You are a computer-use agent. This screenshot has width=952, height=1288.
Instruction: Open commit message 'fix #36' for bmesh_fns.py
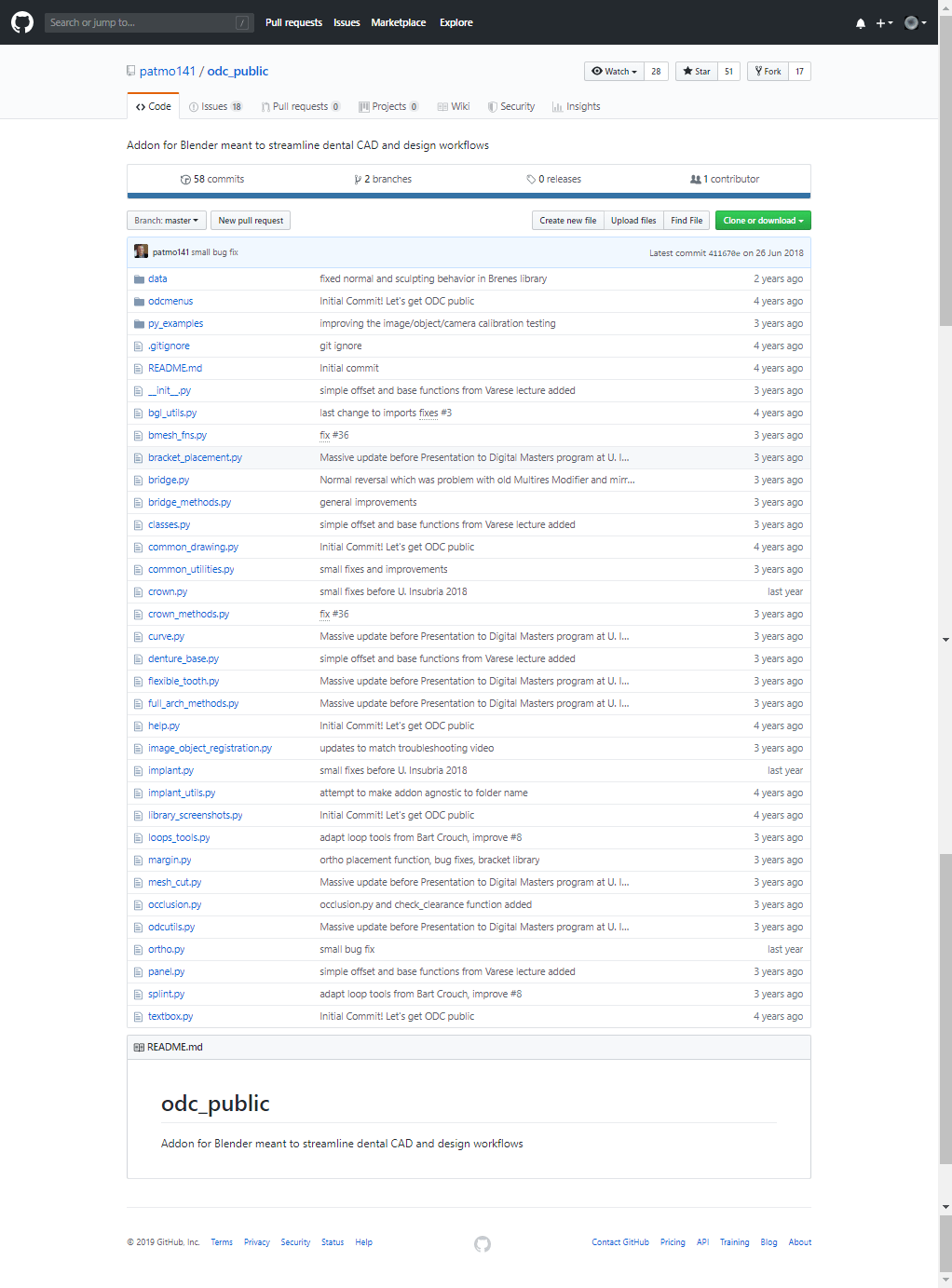tap(334, 435)
